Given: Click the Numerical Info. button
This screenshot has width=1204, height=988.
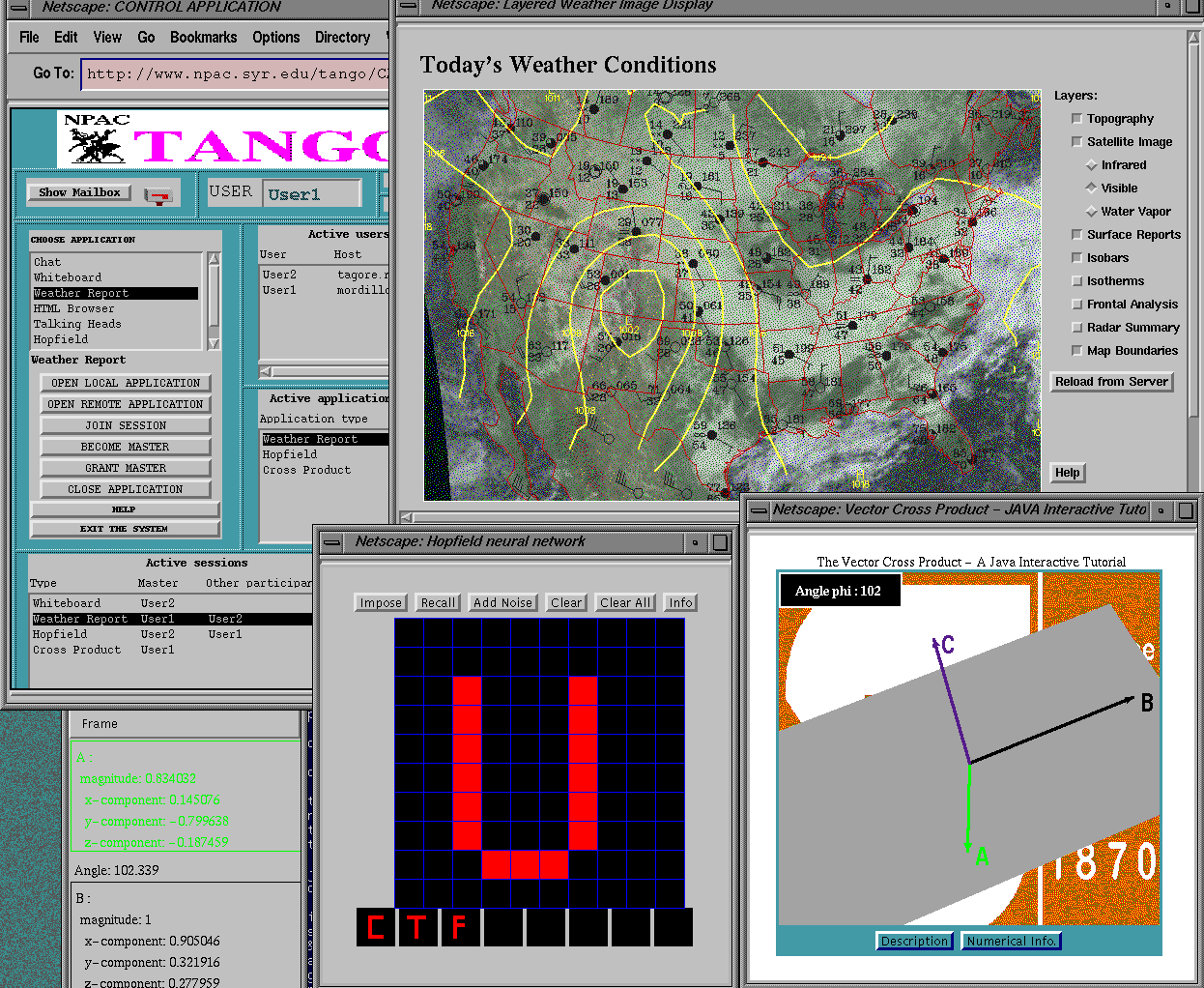Looking at the screenshot, I should click(1011, 942).
